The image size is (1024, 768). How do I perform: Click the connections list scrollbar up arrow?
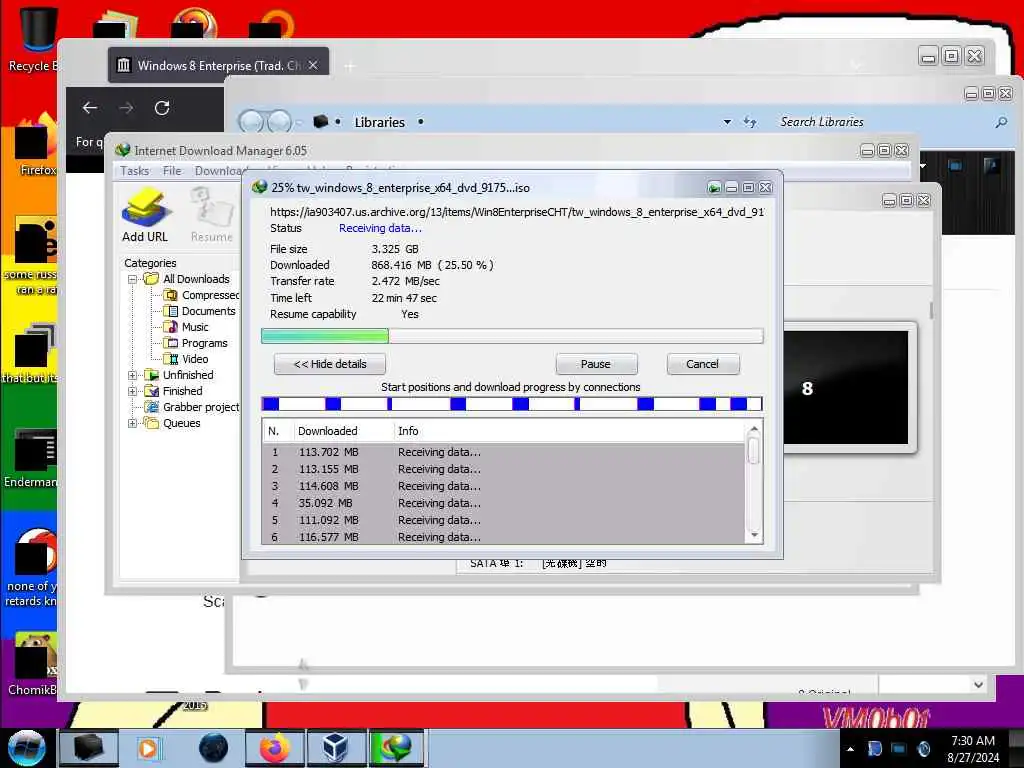pos(754,429)
